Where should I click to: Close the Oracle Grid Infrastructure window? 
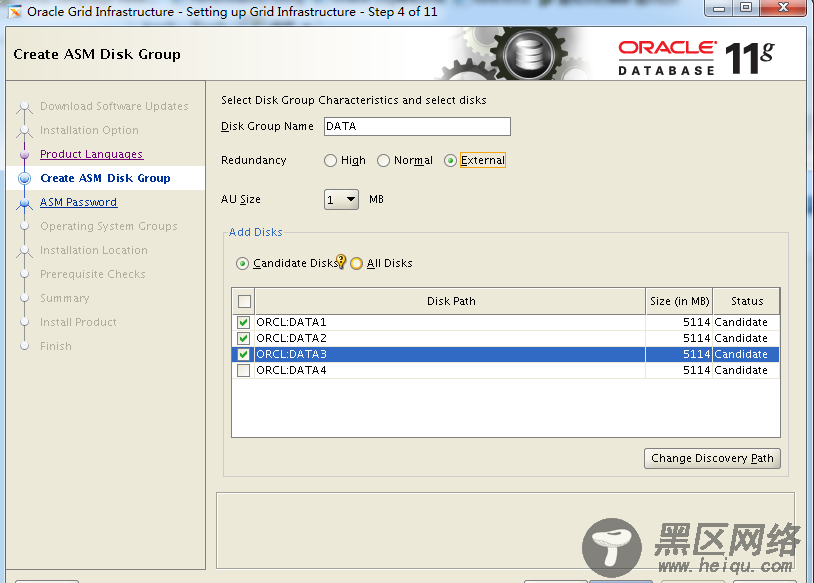[783, 8]
